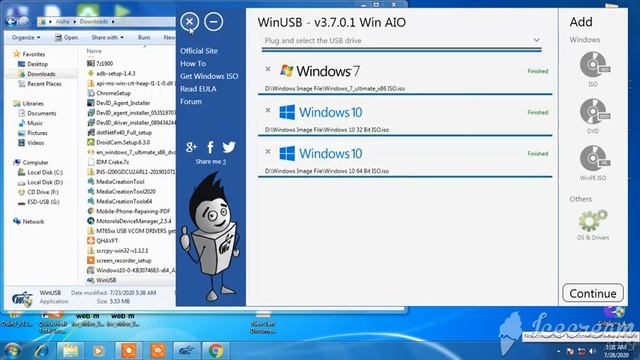Click the Continue button

click(593, 293)
